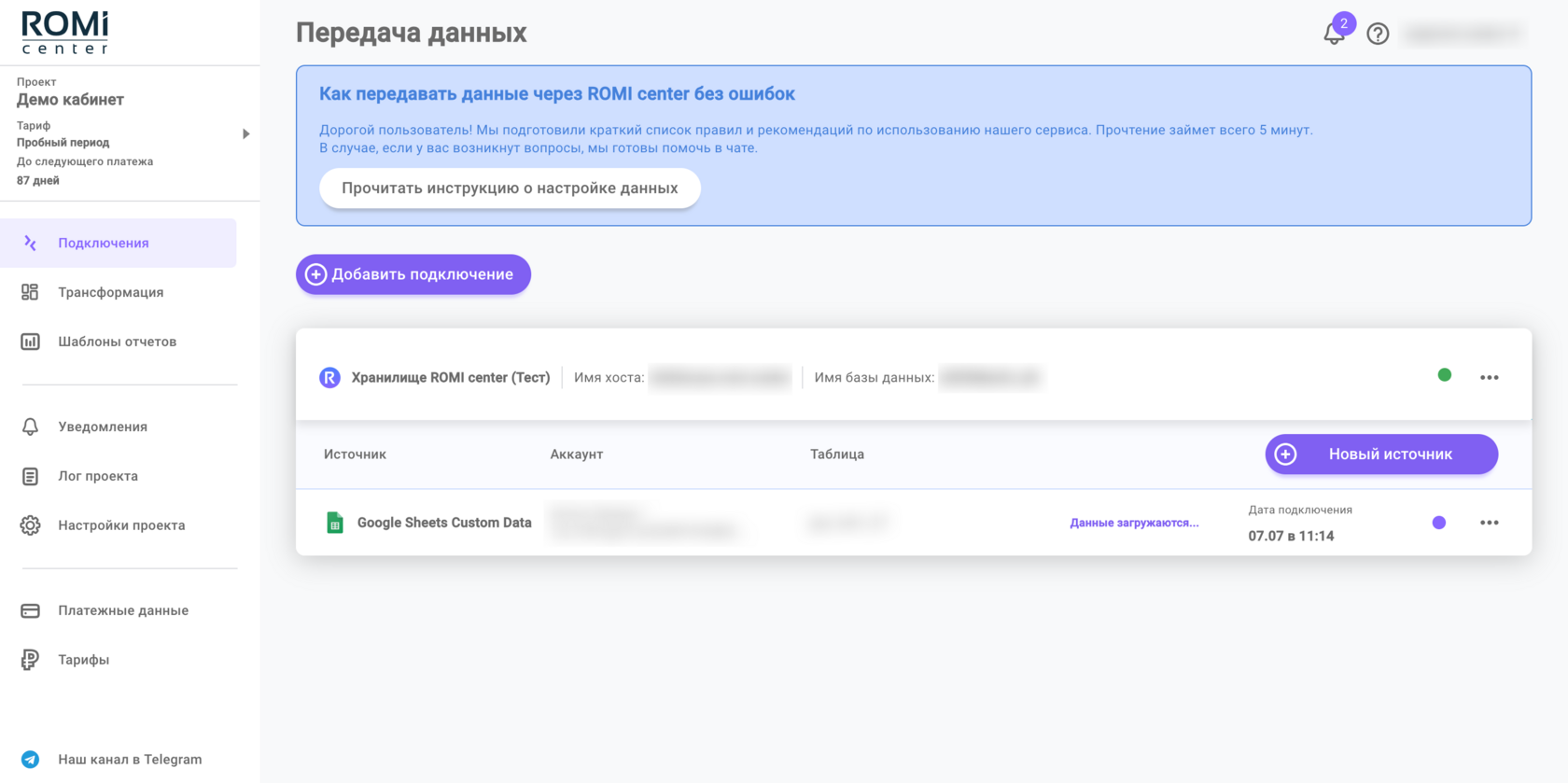Click the Telegram channel icon
The image size is (1568, 783).
[30, 760]
